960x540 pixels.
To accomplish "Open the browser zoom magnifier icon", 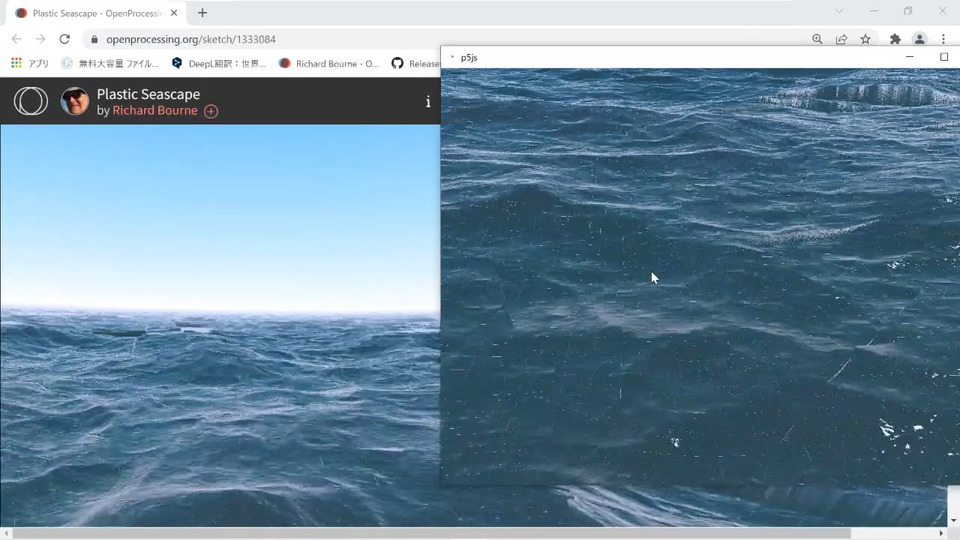I will [x=817, y=39].
